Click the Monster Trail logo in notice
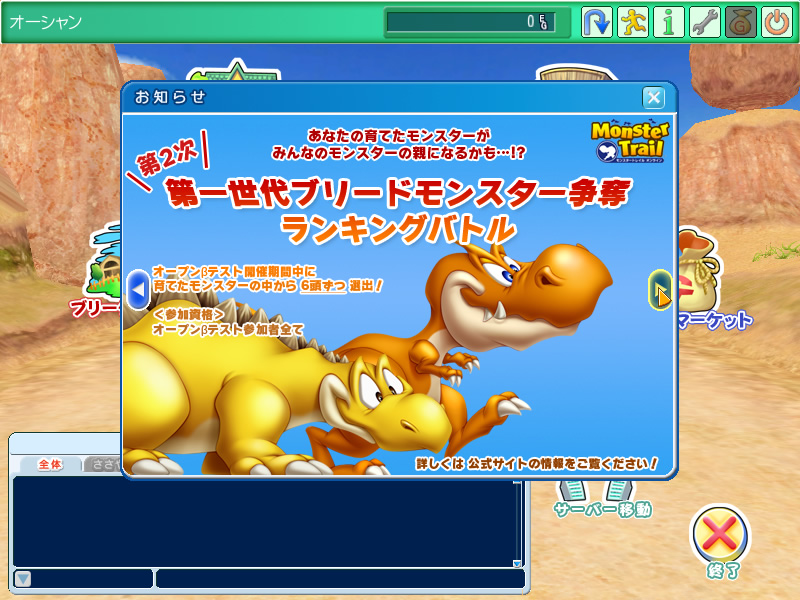Image resolution: width=800 pixels, height=600 pixels. pyautogui.click(x=630, y=142)
